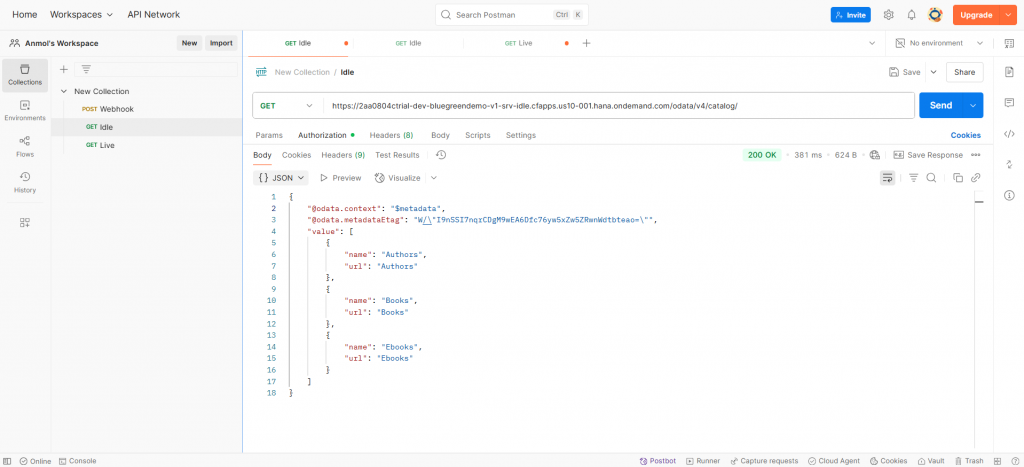
Task: Click the request URL input field
Action: (x=618, y=105)
